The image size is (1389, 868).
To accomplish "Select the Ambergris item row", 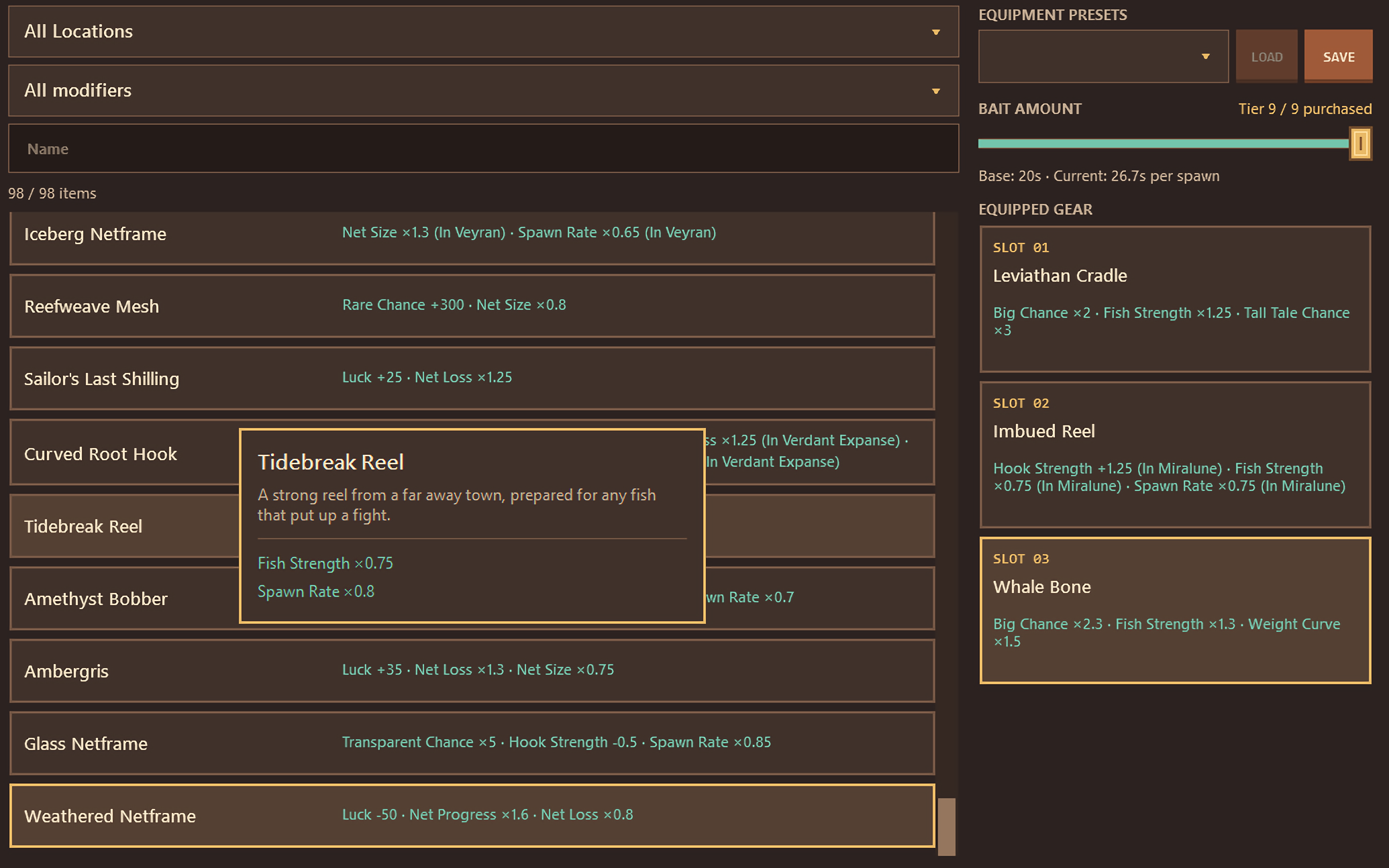I will pos(472,671).
